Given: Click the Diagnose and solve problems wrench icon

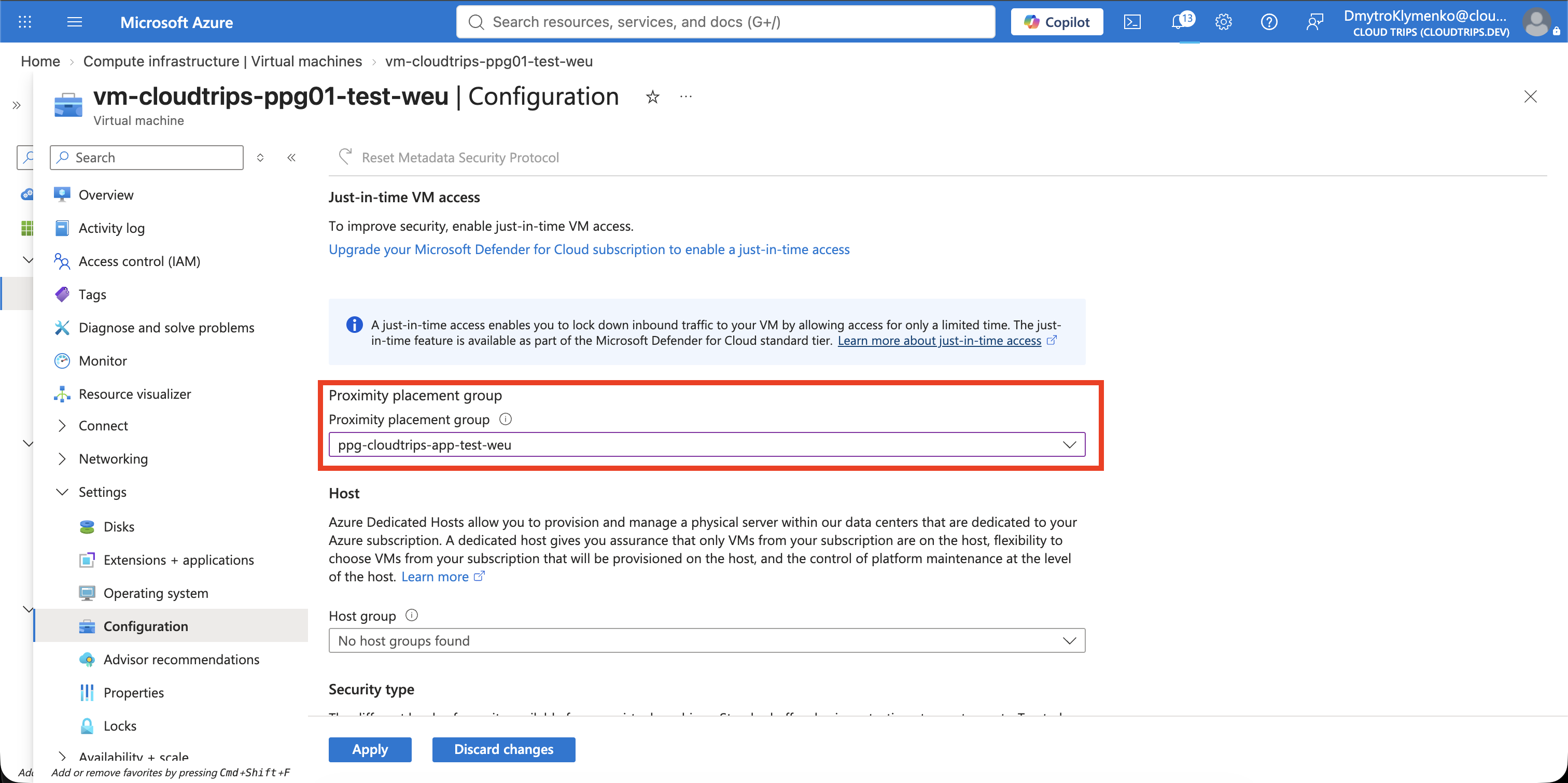Looking at the screenshot, I should point(62,328).
